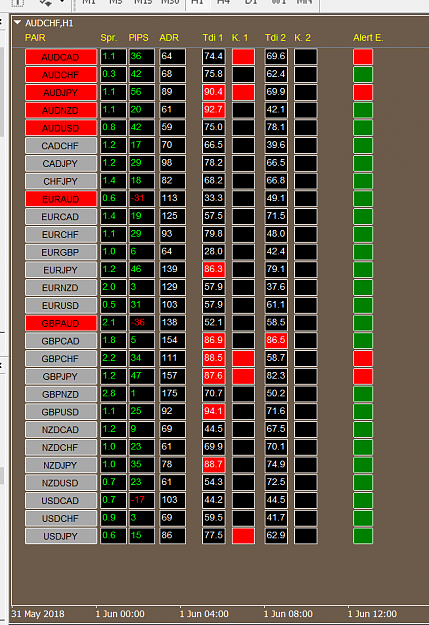Click the ADR column header
429x625 pixels.
click(x=169, y=38)
